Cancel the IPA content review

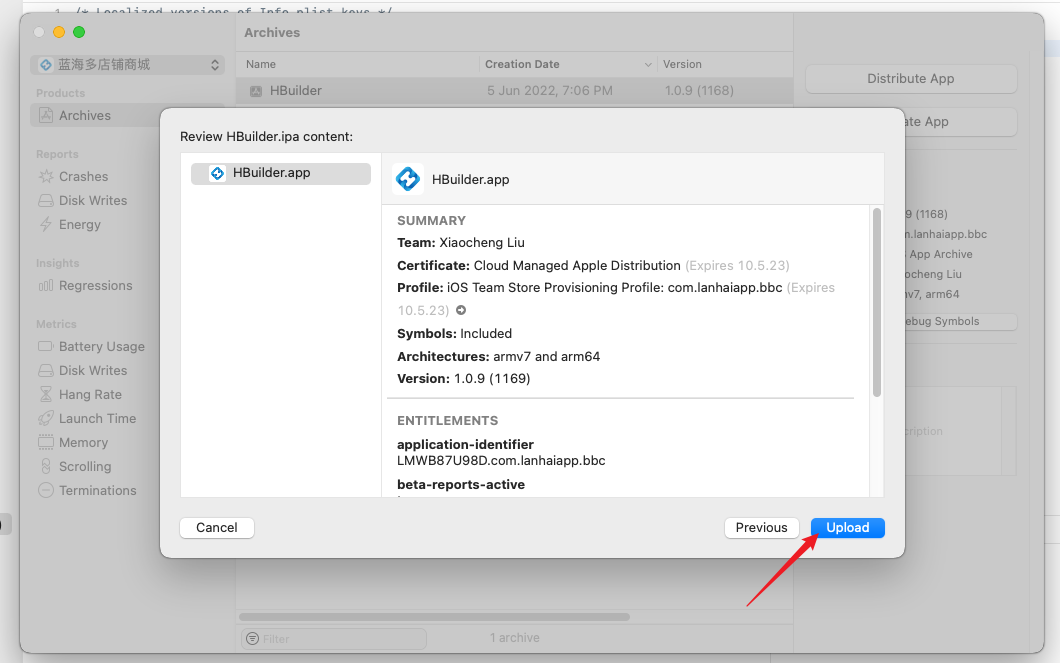pyautogui.click(x=216, y=528)
